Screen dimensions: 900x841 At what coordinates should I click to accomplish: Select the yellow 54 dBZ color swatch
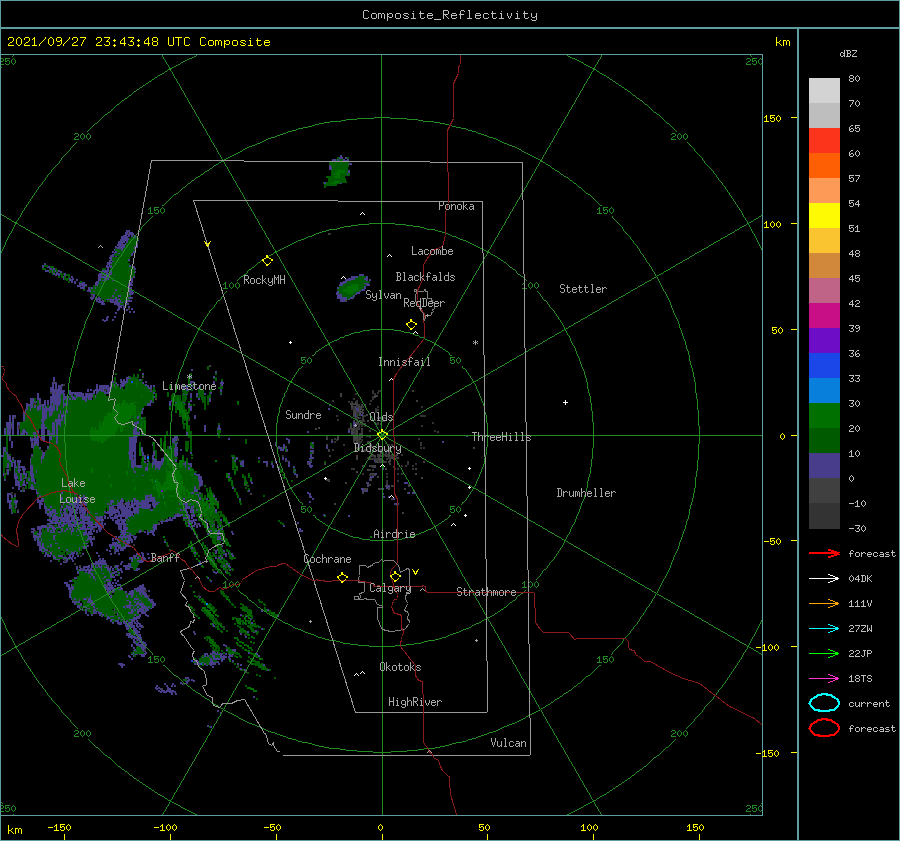click(824, 215)
